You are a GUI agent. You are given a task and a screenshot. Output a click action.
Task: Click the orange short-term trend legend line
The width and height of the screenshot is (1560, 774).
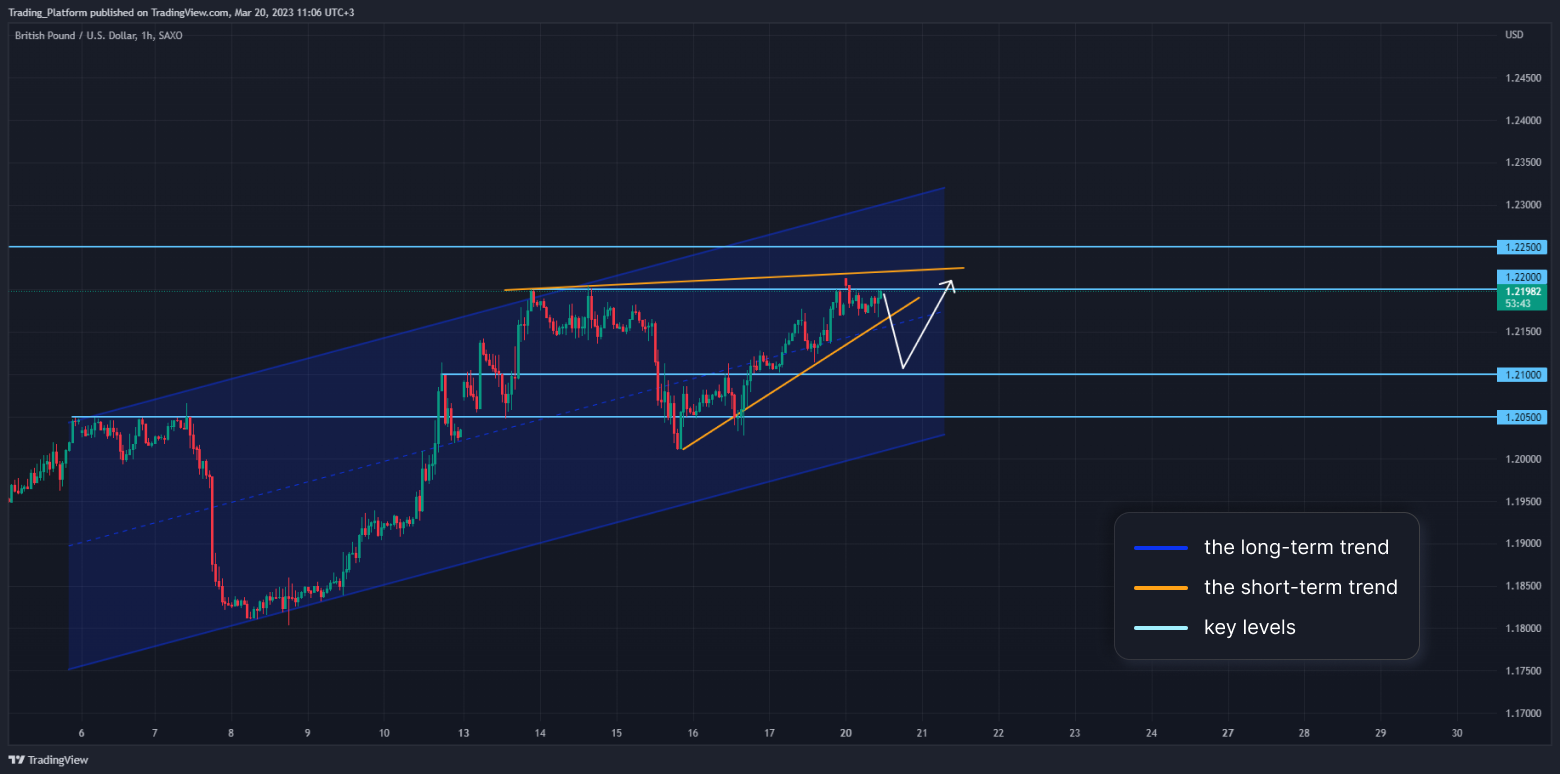tap(1161, 588)
